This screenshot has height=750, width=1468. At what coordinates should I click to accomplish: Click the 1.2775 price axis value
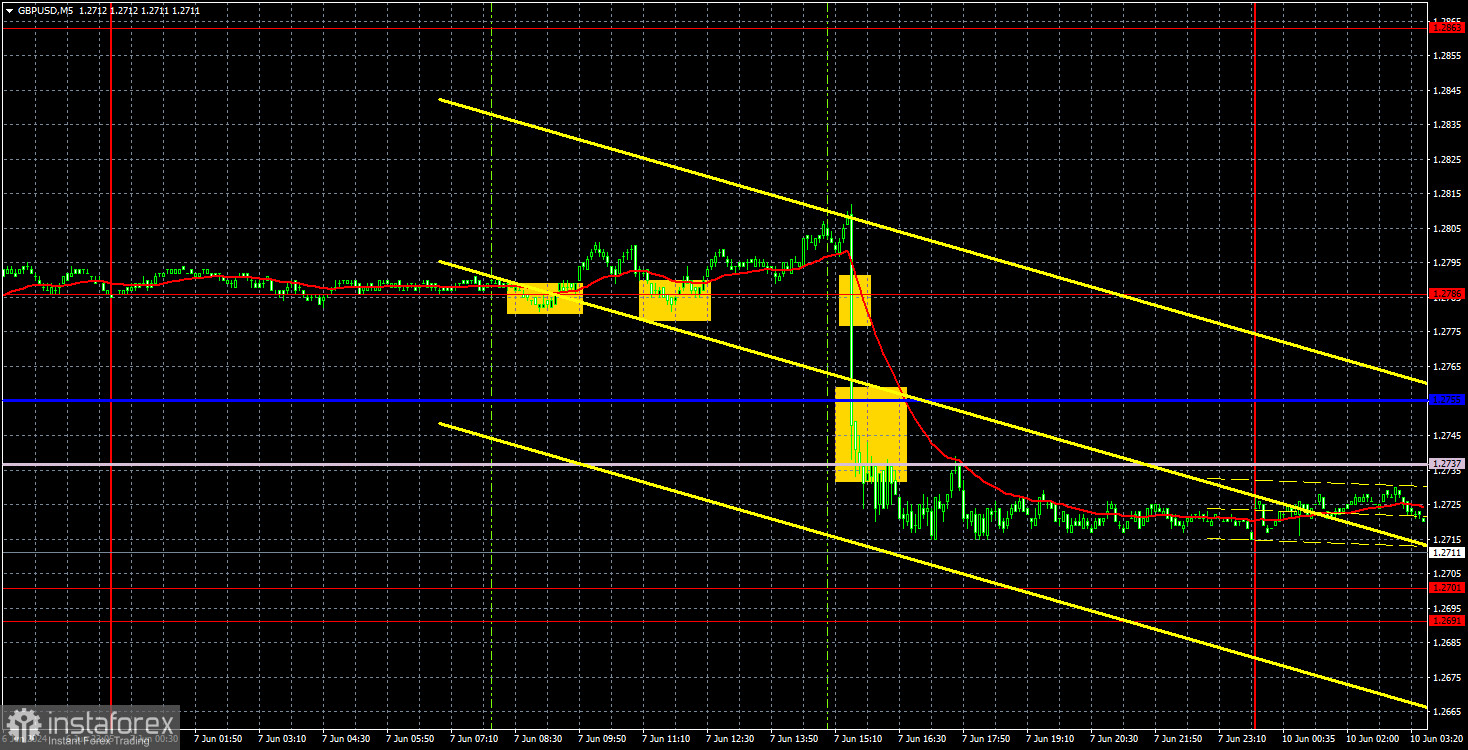pyautogui.click(x=1447, y=332)
